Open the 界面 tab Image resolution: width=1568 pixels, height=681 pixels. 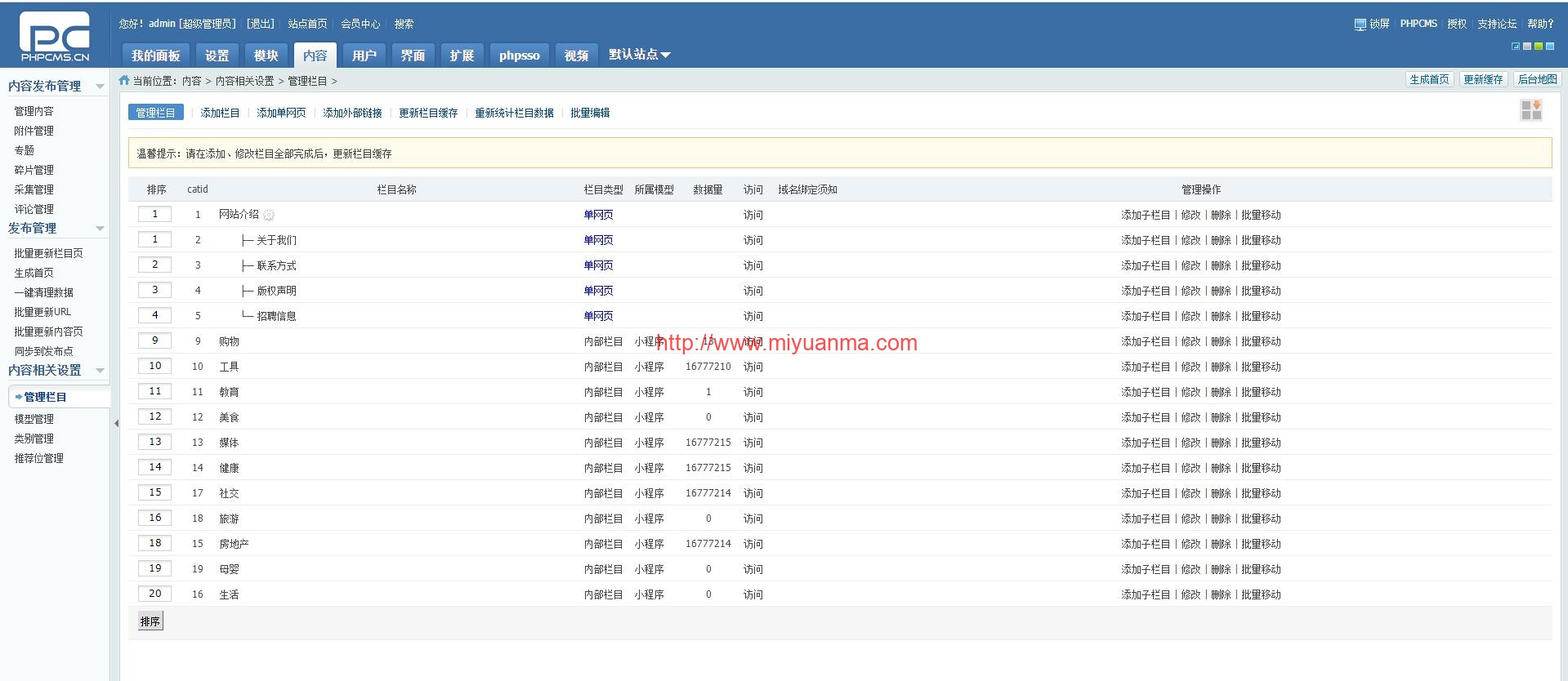coord(413,55)
